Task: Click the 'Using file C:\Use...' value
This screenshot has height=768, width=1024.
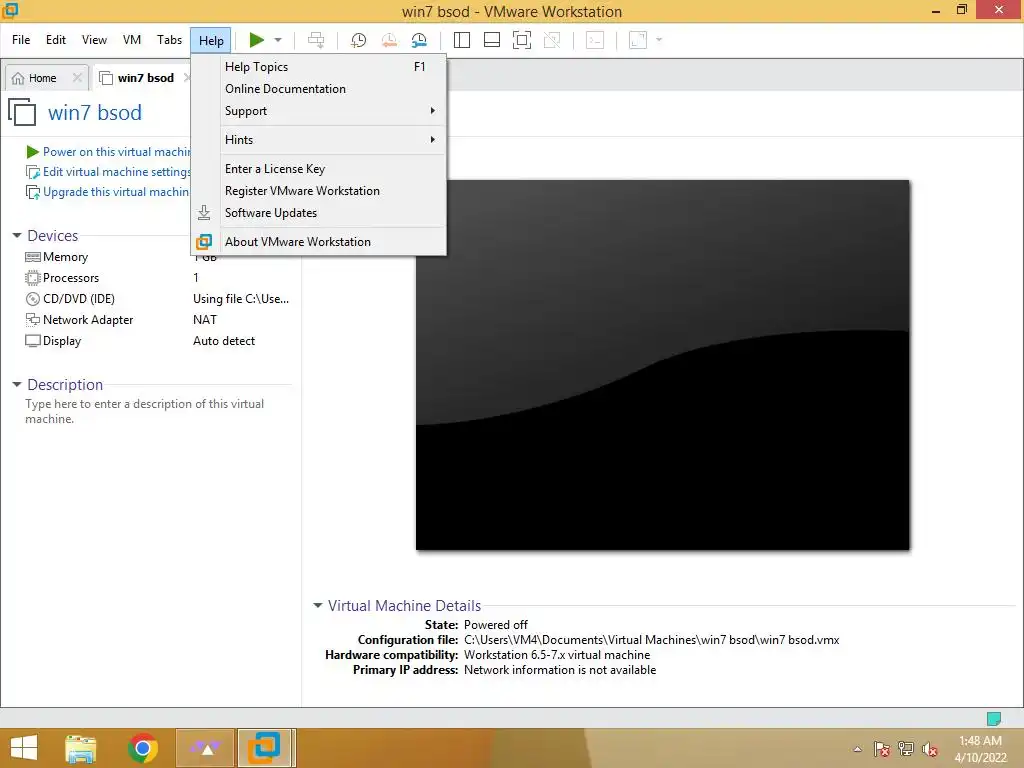Action: click(x=241, y=298)
